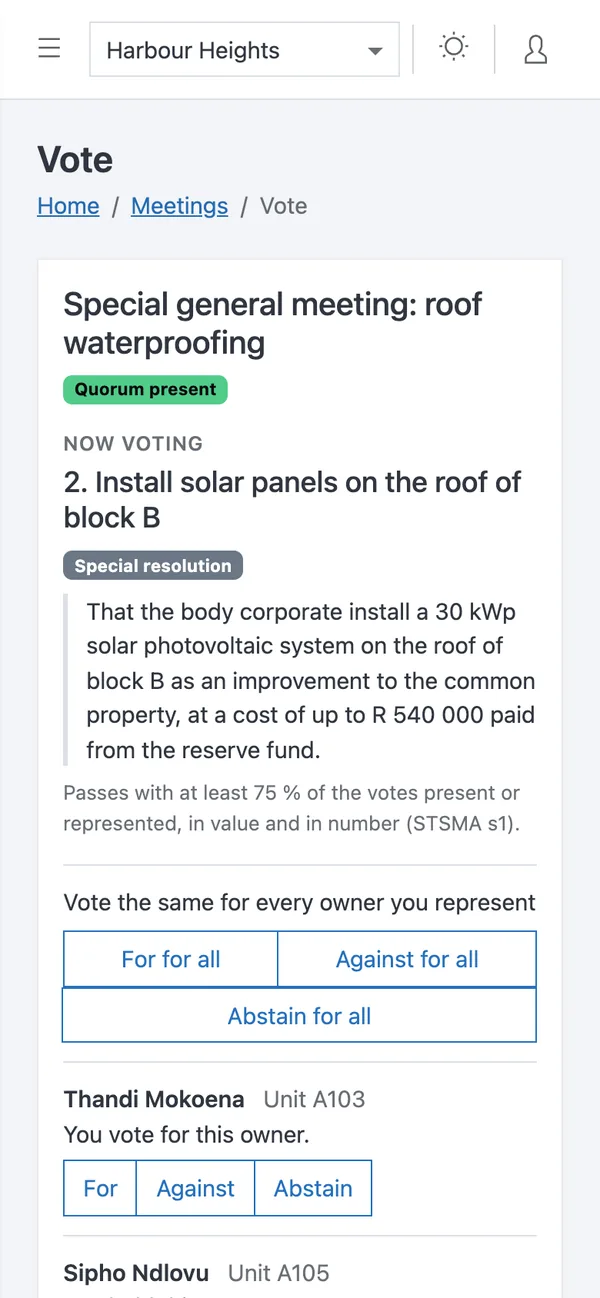Click the Sipho Ndlovu owner name
This screenshot has width=600, height=1298.
137,1273
